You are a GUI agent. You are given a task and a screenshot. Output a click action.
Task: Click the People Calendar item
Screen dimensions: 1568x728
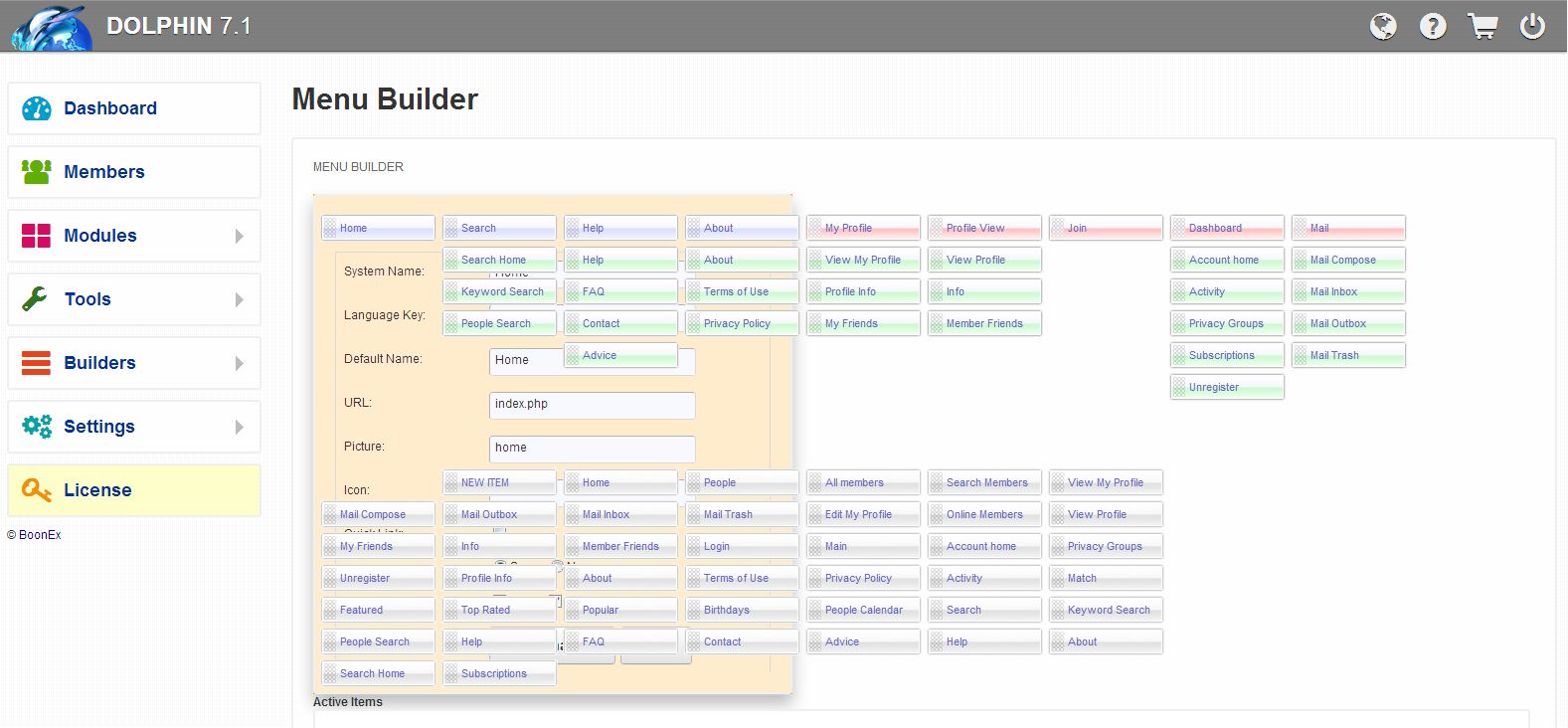click(x=863, y=610)
